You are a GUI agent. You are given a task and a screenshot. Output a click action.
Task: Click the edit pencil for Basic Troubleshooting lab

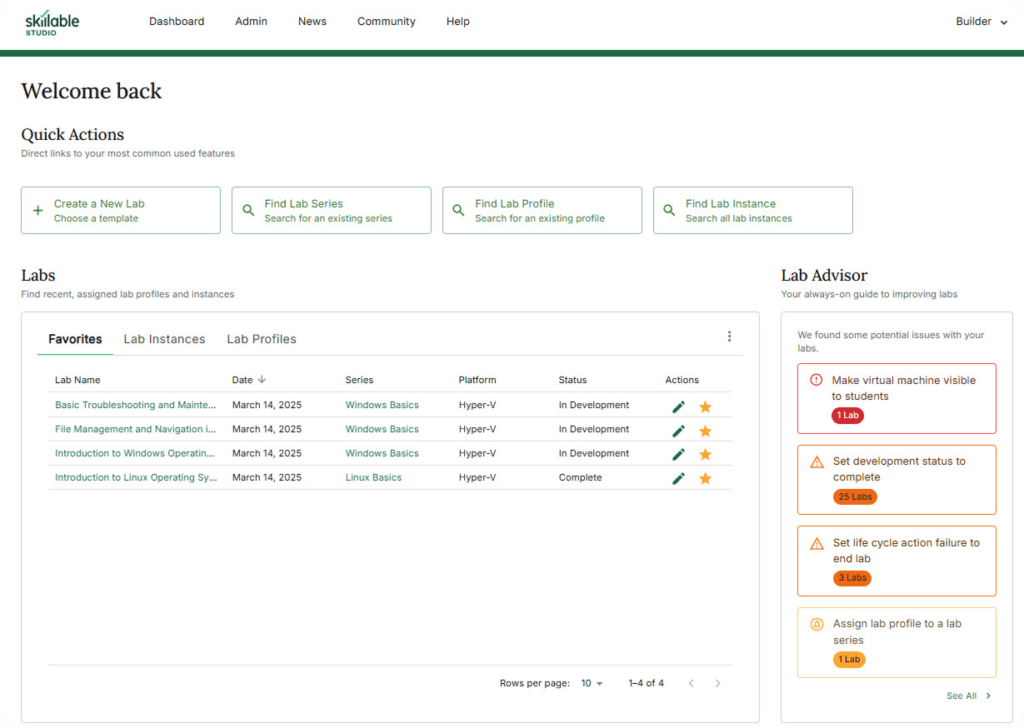[678, 406]
